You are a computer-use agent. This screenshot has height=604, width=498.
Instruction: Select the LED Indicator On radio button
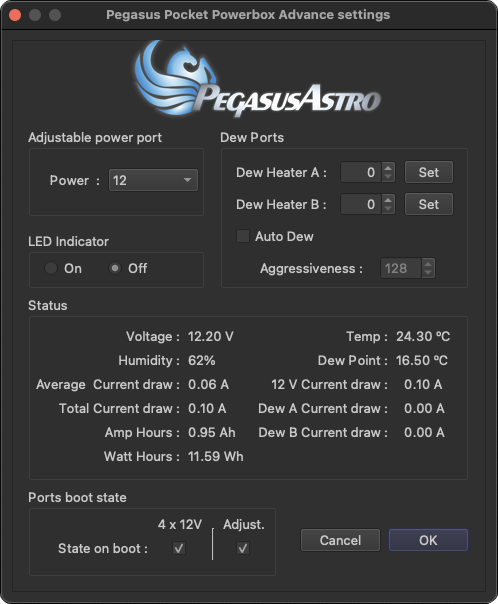(51, 268)
